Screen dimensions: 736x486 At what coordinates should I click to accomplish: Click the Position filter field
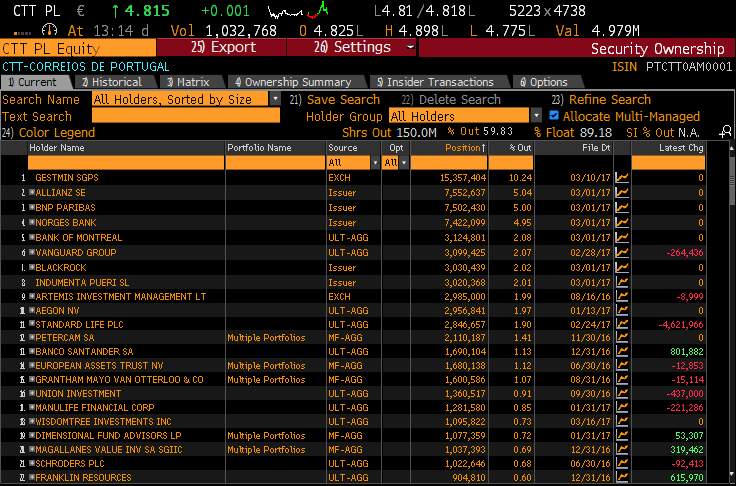coord(449,162)
